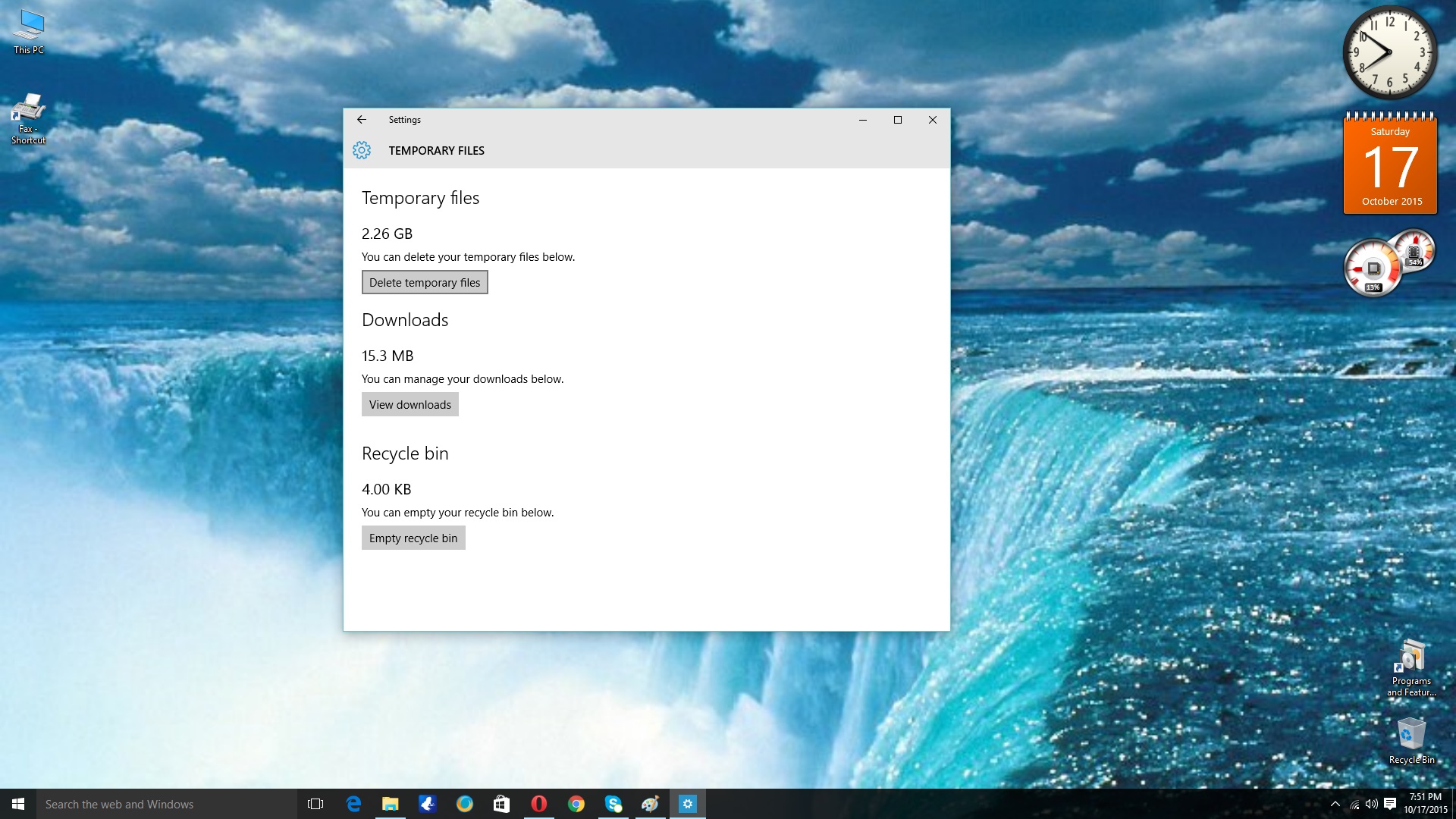The image size is (1456, 819).
Task: Open the Windows Store taskbar icon
Action: pyautogui.click(x=501, y=804)
